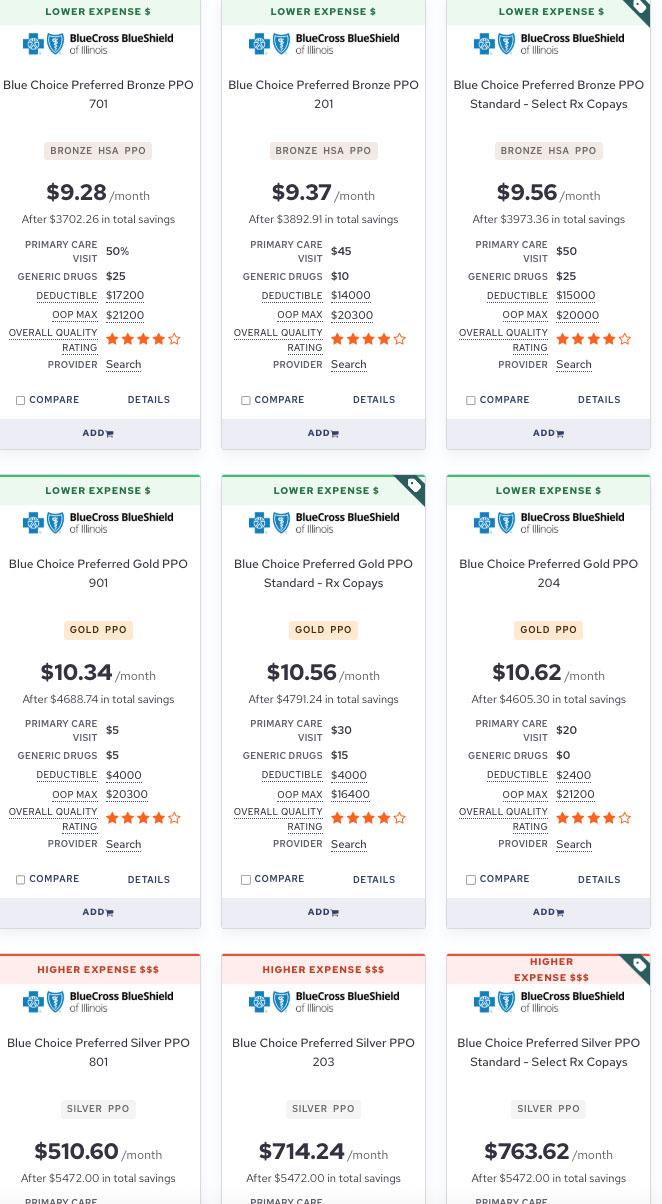The image size is (662, 1204).
Task: Click the star rating on Bronze PPO 201 card
Action: [368, 339]
